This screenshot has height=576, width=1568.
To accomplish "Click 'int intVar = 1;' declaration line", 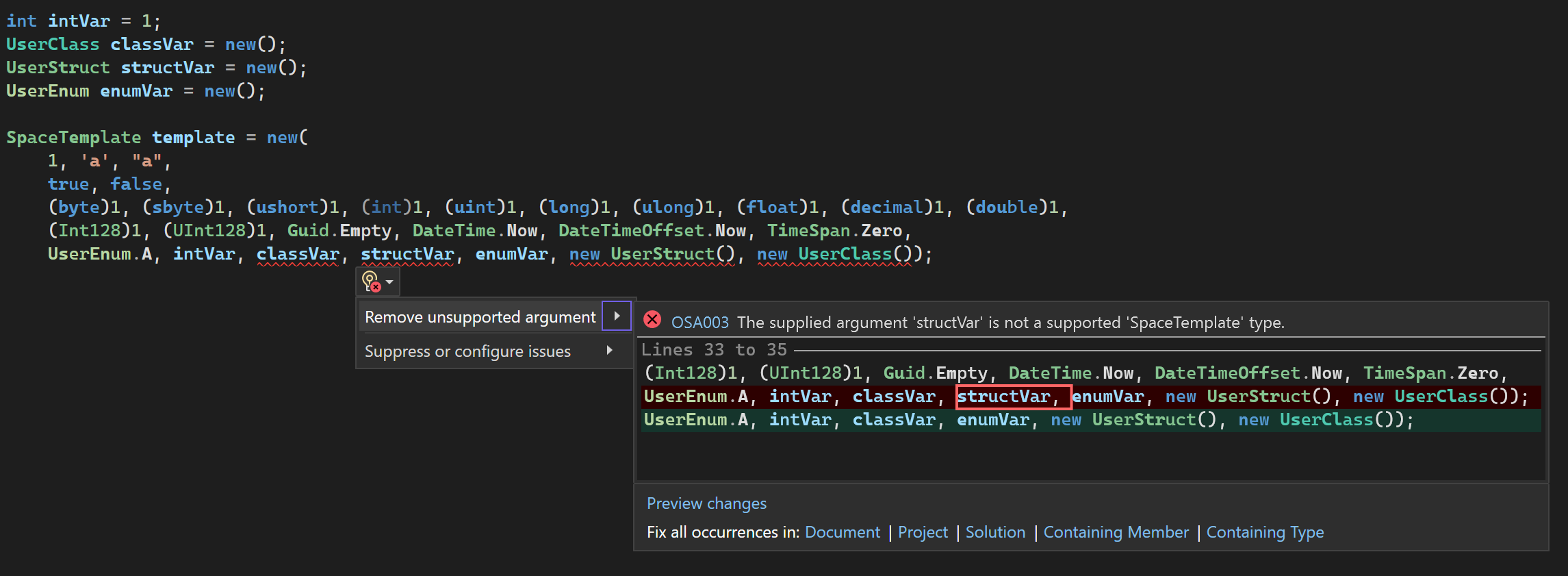I will point(83,21).
